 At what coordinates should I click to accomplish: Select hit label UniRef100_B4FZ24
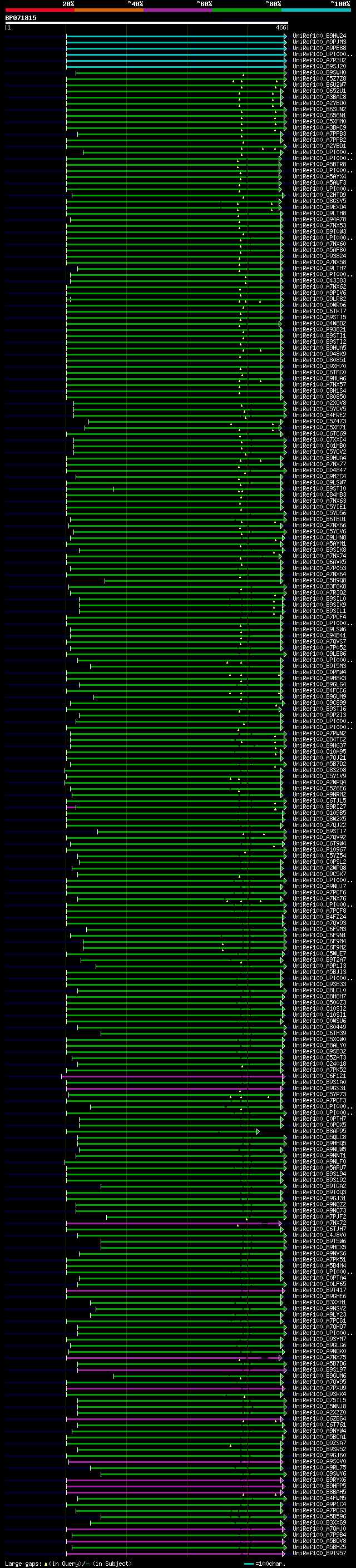tap(319, 917)
